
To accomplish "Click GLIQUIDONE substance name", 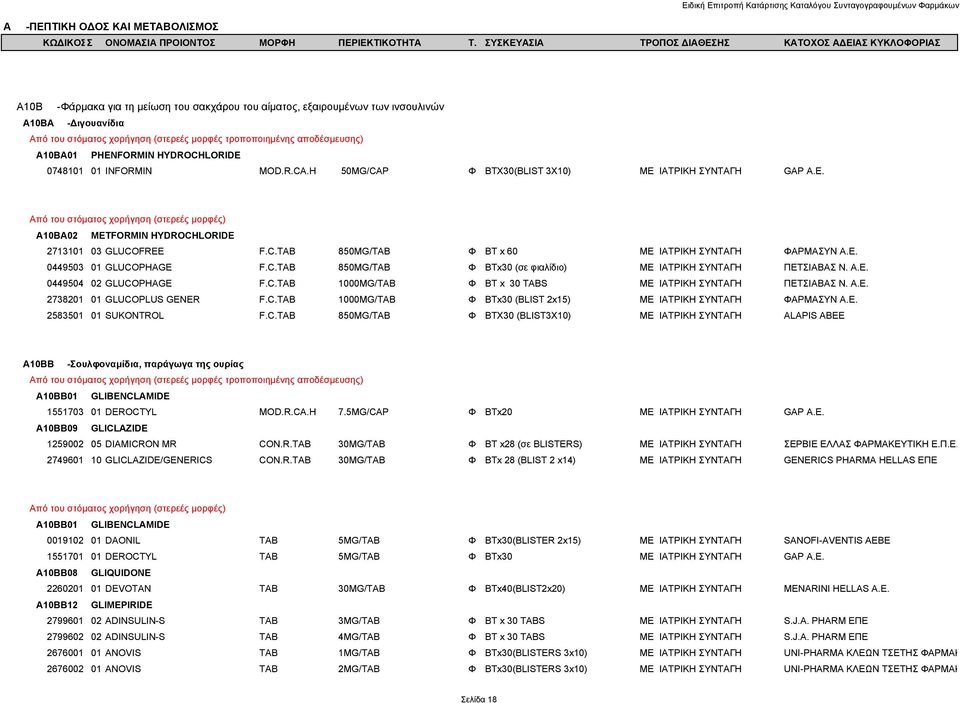I will coord(121,573).
